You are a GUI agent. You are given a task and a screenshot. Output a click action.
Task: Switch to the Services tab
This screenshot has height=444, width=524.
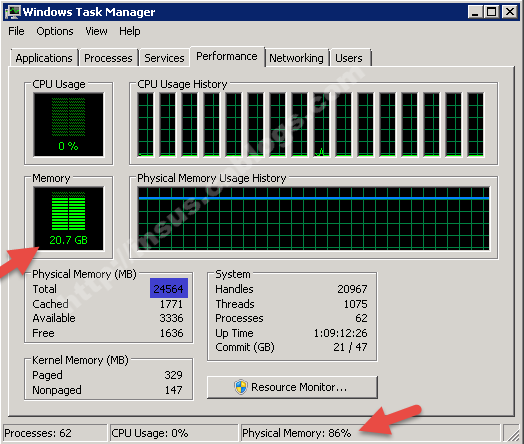[x=164, y=58]
